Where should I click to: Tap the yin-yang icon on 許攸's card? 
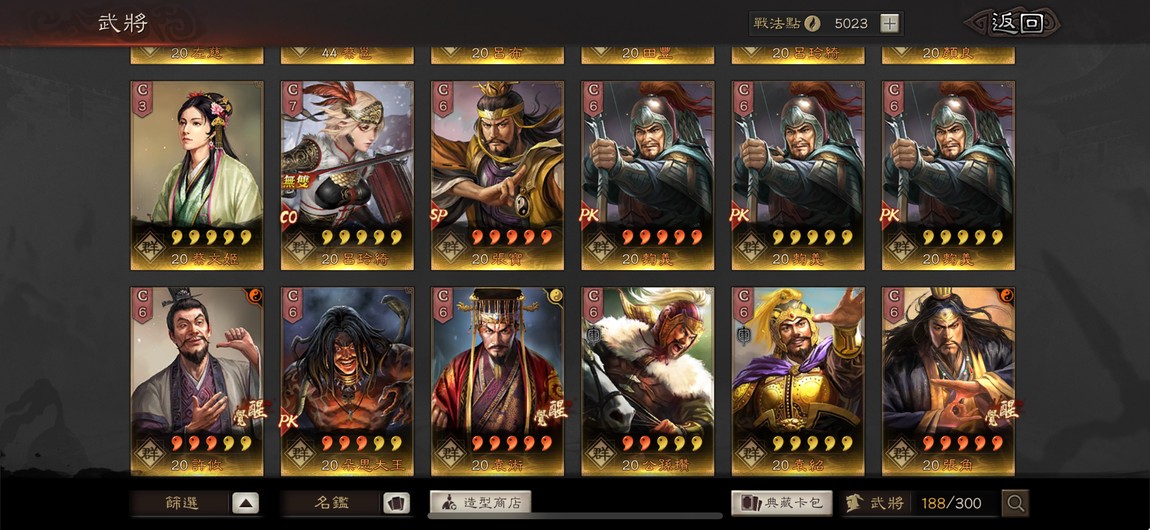click(256, 295)
